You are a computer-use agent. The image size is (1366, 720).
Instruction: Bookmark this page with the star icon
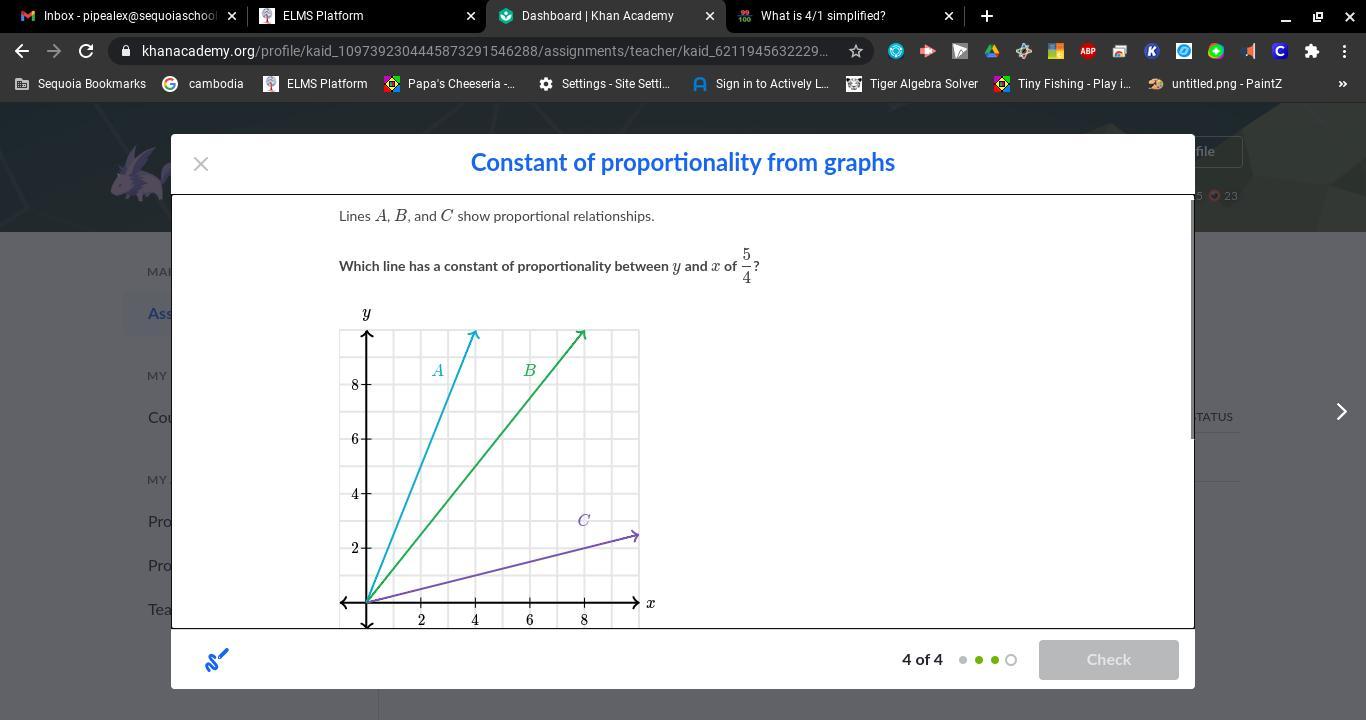click(x=856, y=51)
